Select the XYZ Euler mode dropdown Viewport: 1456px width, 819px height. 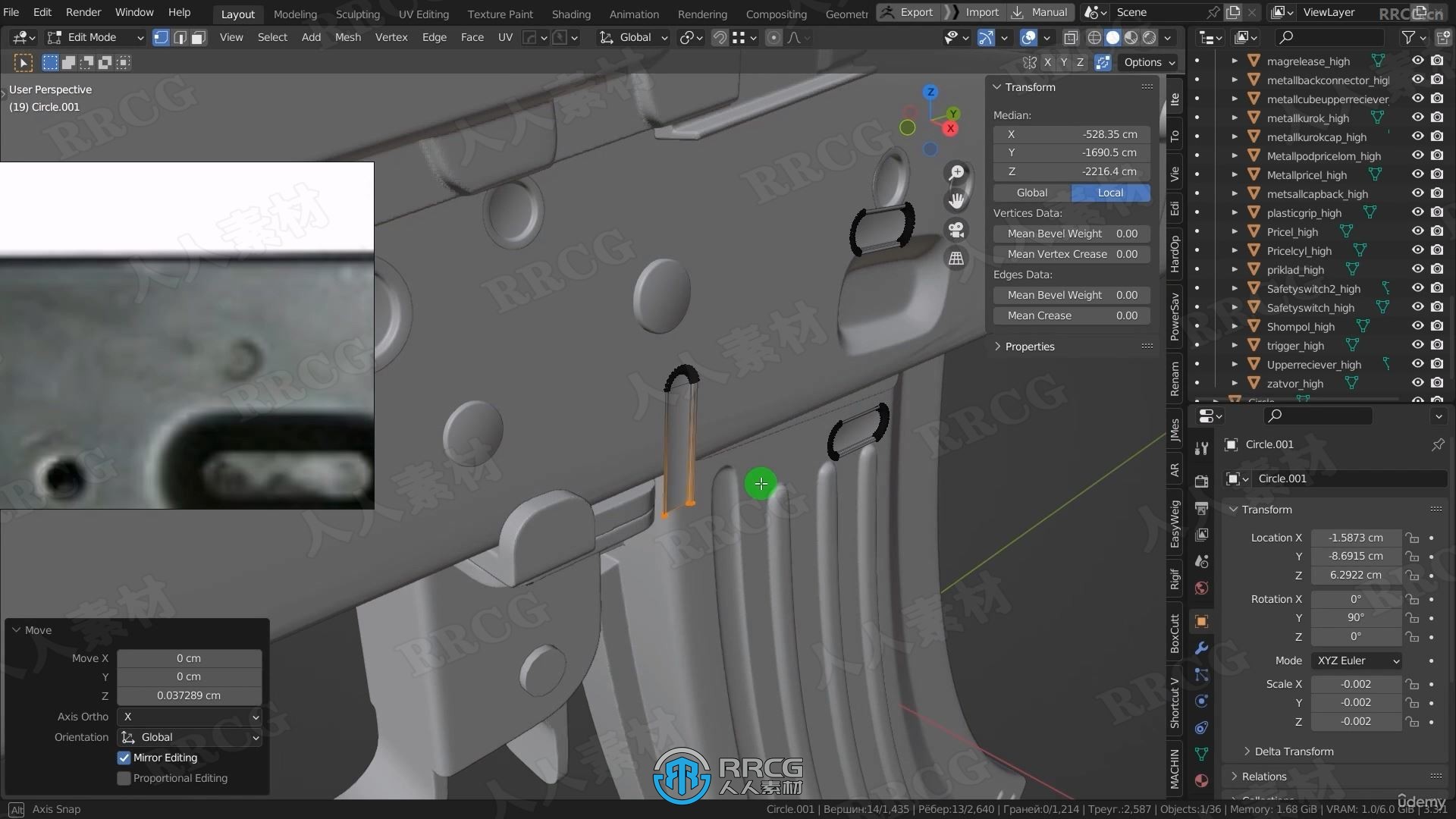click(1356, 660)
